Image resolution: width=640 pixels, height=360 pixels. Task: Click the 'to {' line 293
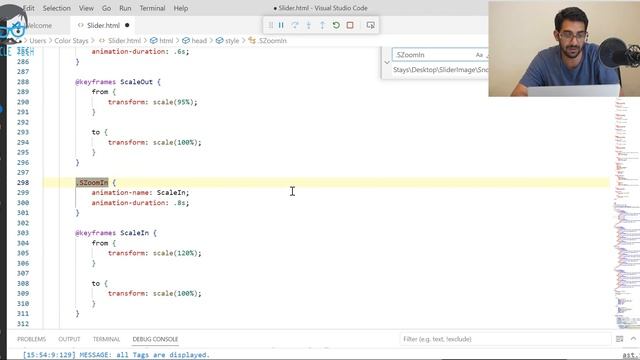(100, 132)
